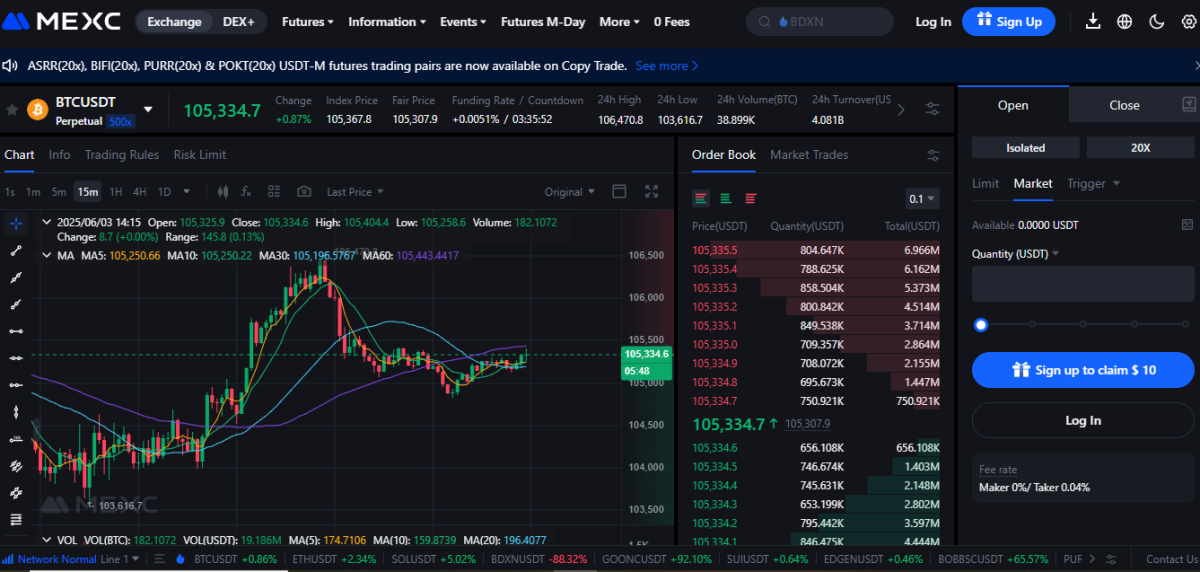Click the chart window layout icon
The image size is (1200, 572).
point(619,191)
